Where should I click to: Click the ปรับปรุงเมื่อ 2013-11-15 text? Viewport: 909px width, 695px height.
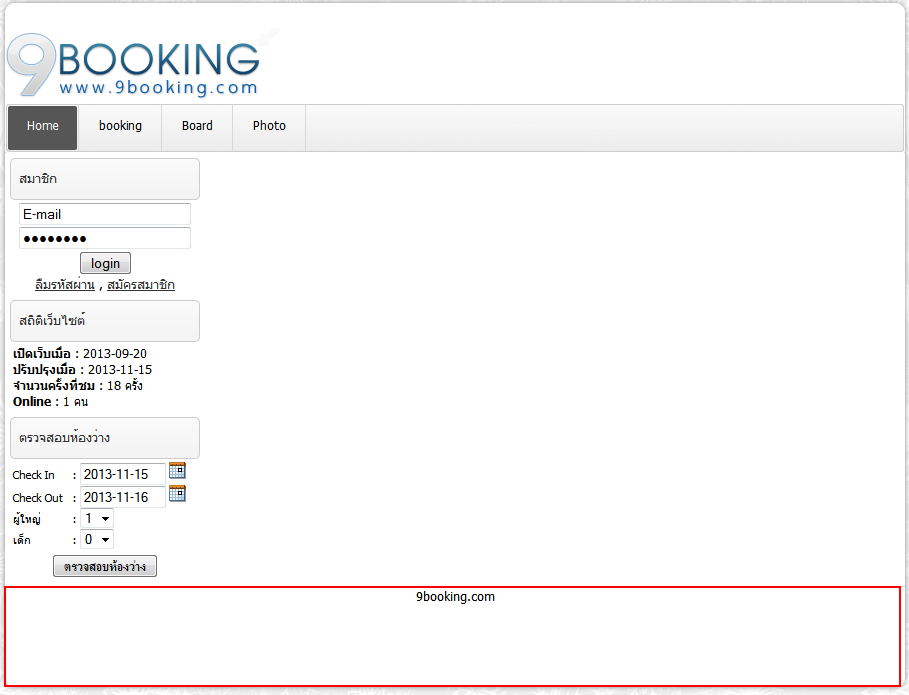coord(82,370)
